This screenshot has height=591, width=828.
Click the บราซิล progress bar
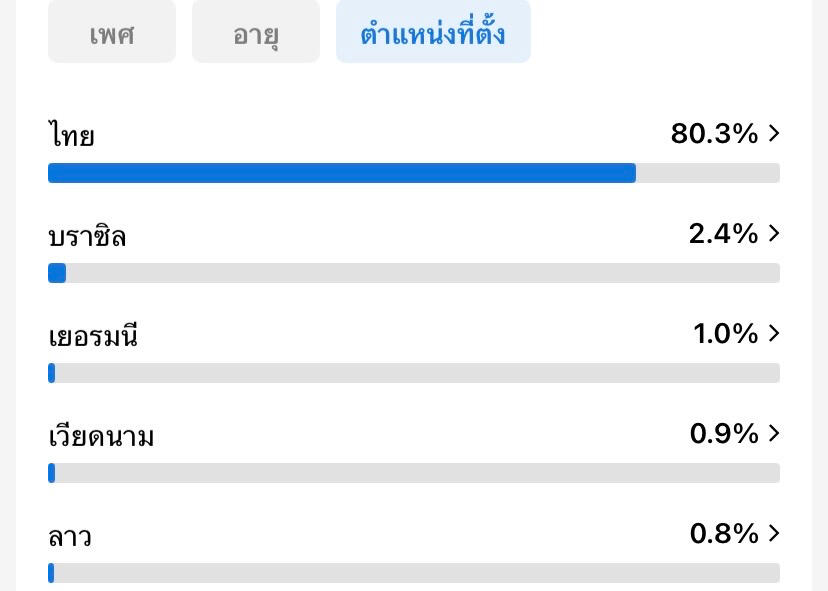click(414, 273)
